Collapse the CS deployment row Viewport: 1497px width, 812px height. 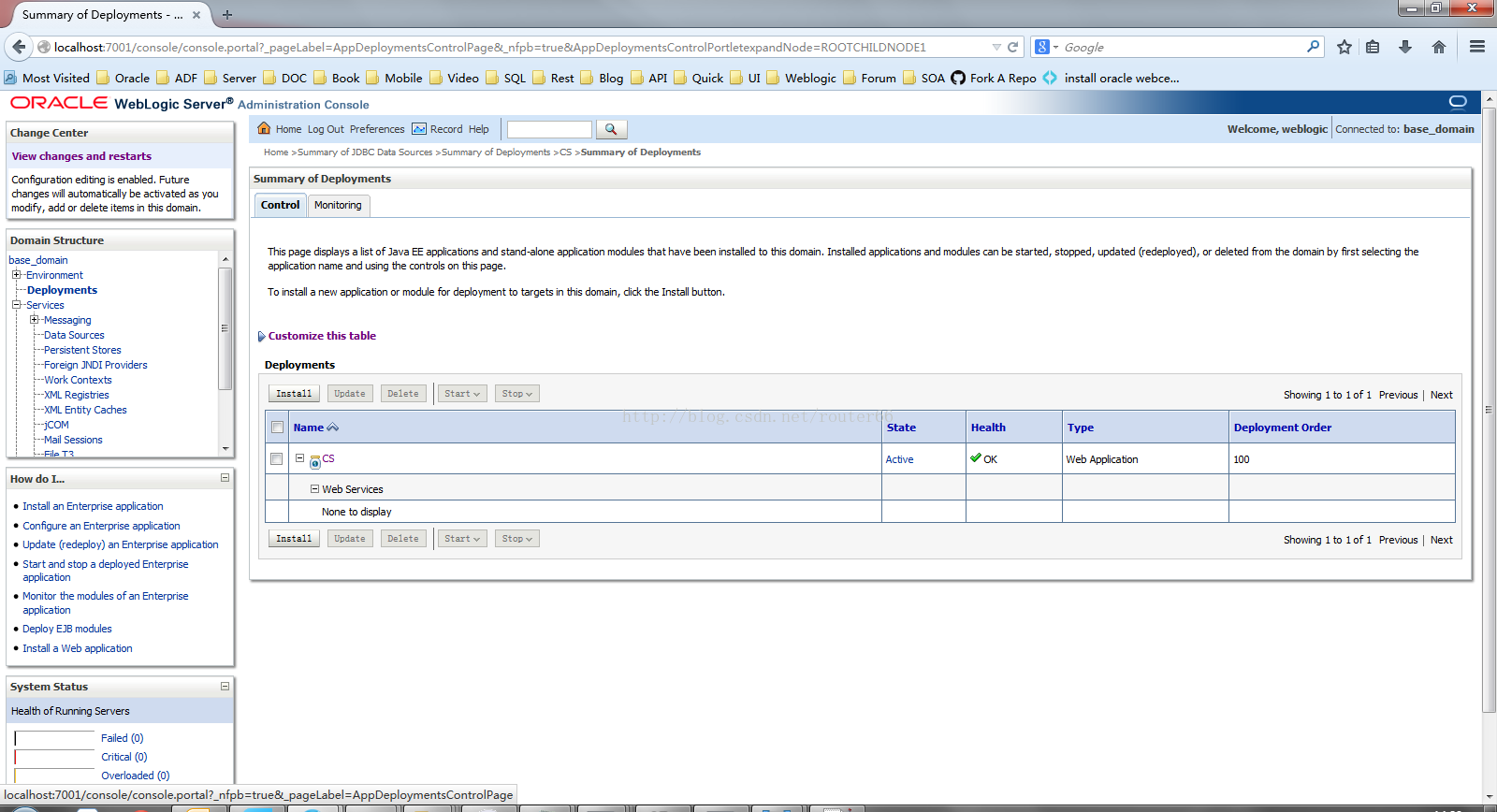pos(300,458)
